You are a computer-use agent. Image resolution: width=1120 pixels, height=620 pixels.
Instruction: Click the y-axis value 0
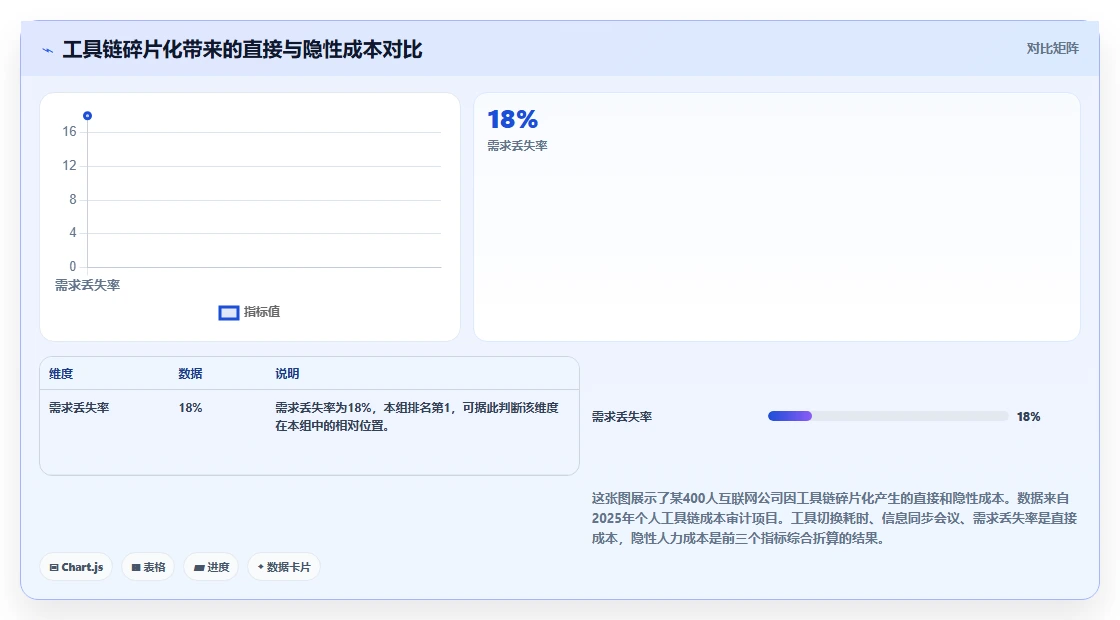click(72, 266)
